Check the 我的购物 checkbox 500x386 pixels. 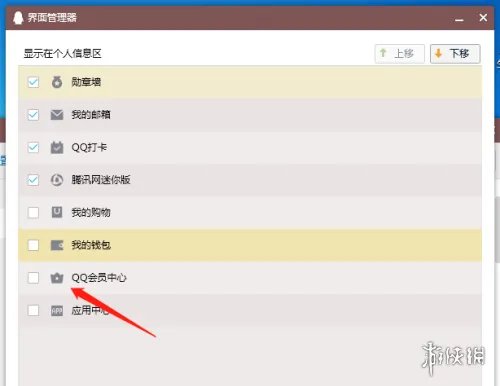coord(33,212)
